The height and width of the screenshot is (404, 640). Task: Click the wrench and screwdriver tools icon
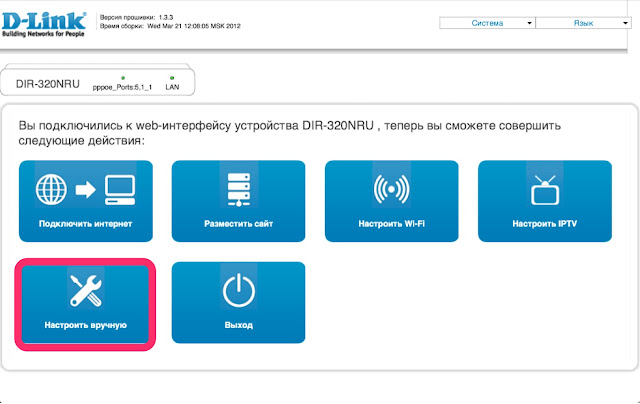click(86, 290)
